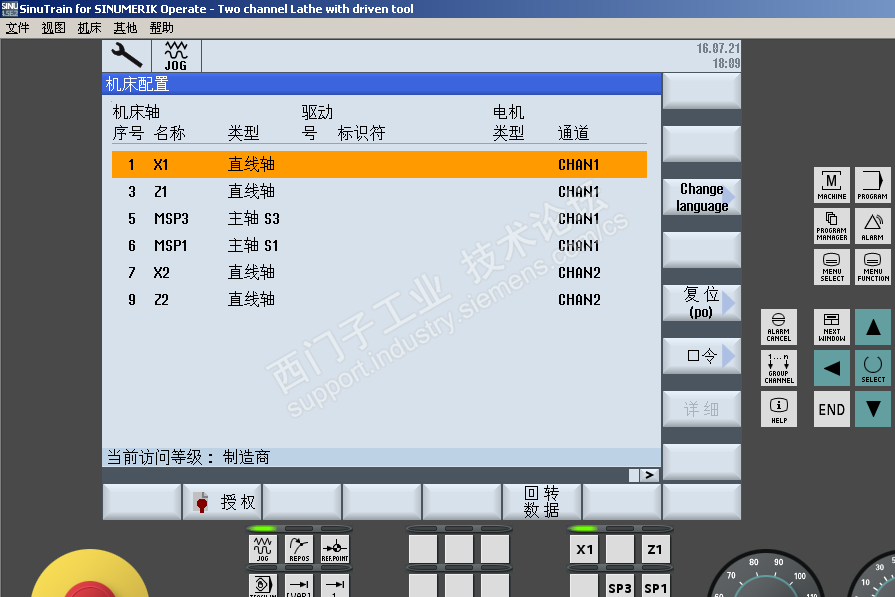Image resolution: width=895 pixels, height=597 pixels.
Task: Select the X1 axis row
Action: (379, 164)
